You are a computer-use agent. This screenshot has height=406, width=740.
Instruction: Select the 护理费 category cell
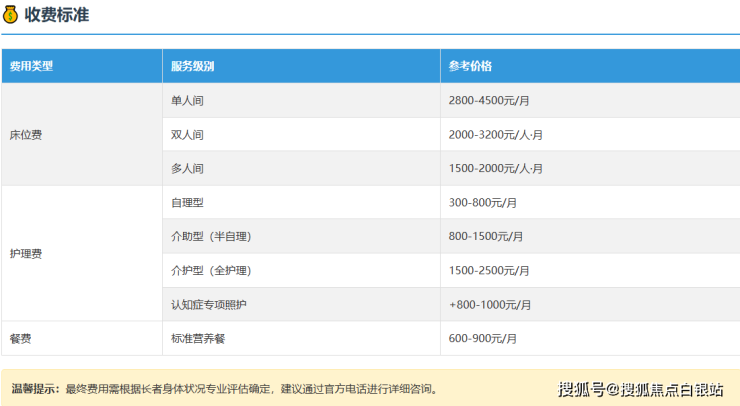[26, 253]
